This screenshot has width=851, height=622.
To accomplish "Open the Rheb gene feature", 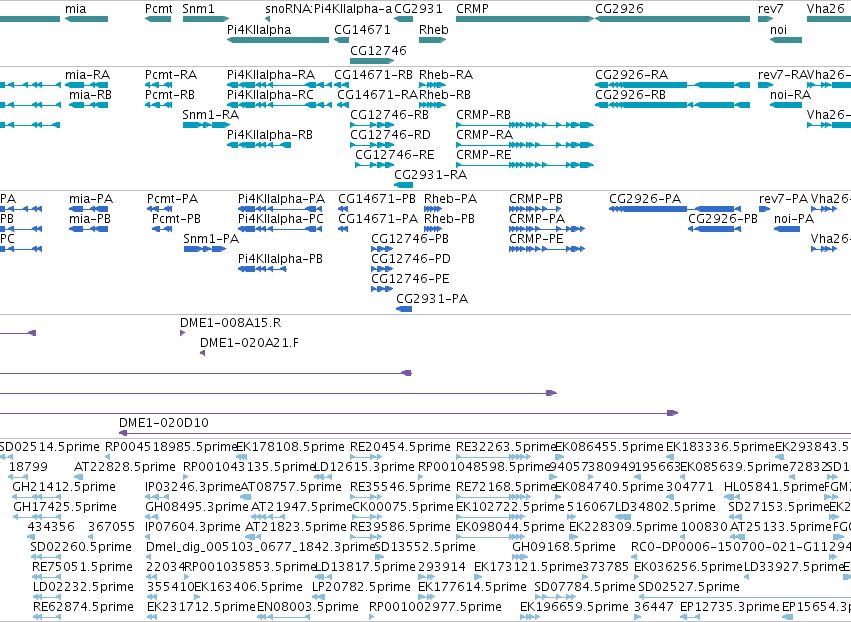I will point(433,40).
